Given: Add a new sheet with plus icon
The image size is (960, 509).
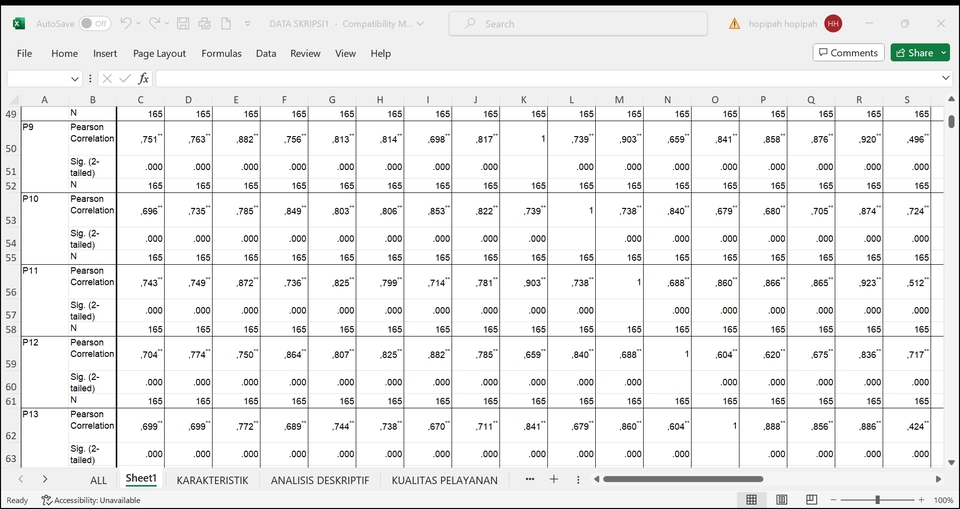Looking at the screenshot, I should (x=553, y=479).
